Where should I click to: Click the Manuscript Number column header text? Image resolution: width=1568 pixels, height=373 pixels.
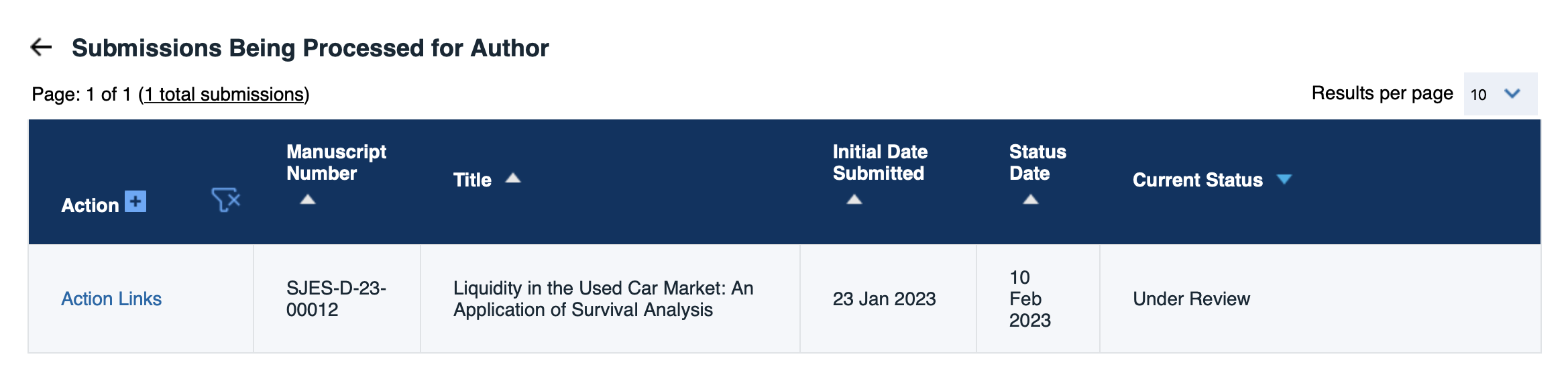coord(336,162)
